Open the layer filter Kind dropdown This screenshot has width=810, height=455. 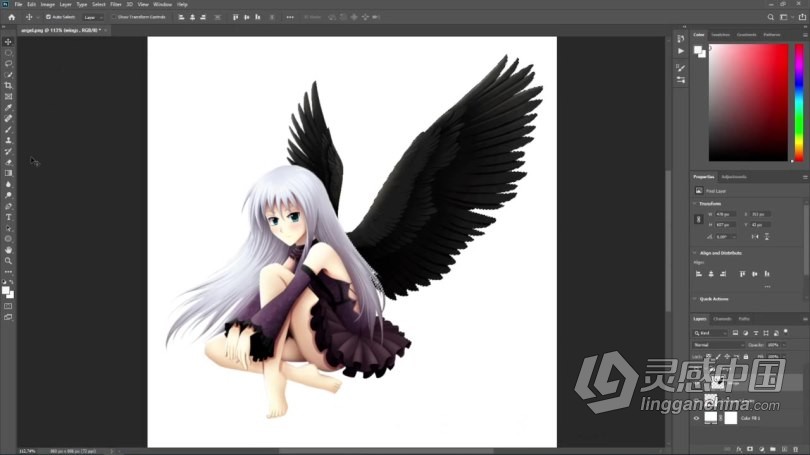pyautogui.click(x=710, y=333)
